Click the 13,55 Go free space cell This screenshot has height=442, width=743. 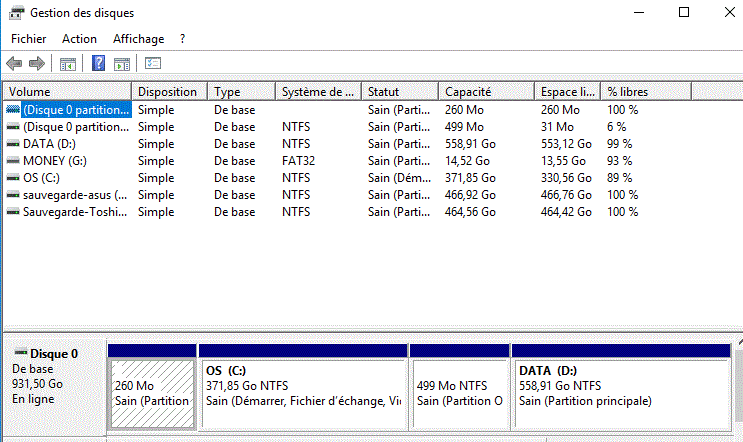click(563, 161)
